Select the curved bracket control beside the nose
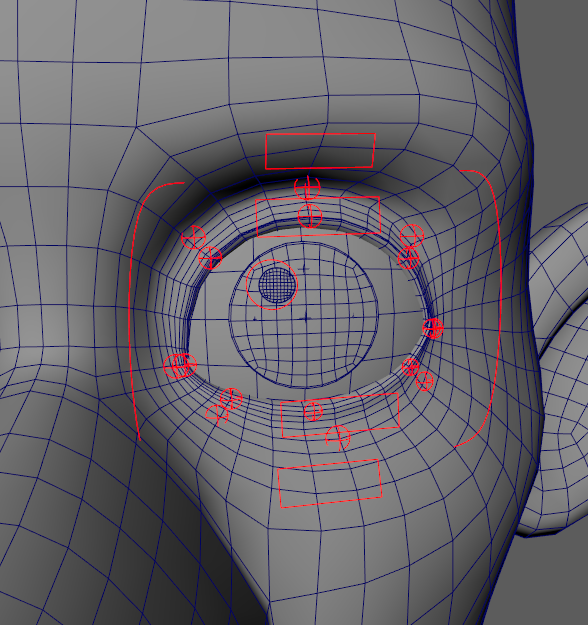The width and height of the screenshot is (588, 625). point(156,311)
